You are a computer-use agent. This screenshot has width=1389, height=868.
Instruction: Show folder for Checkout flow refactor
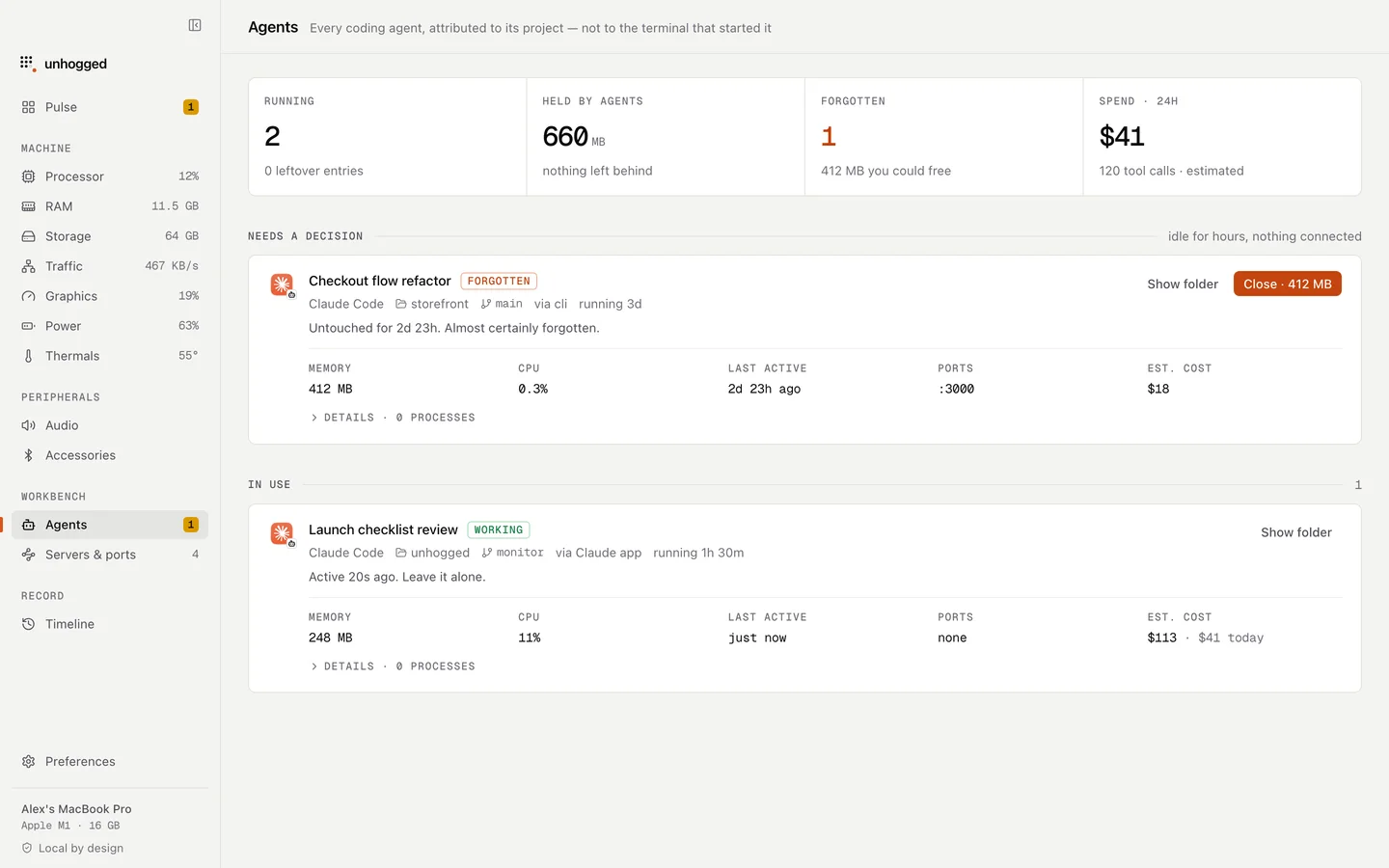coord(1183,284)
